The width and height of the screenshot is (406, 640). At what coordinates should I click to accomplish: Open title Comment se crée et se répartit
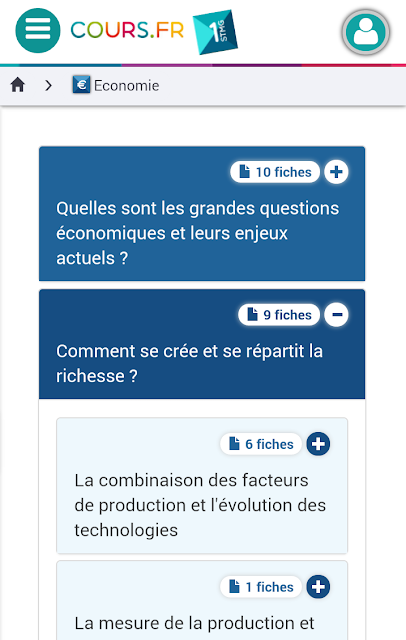[x=189, y=363]
